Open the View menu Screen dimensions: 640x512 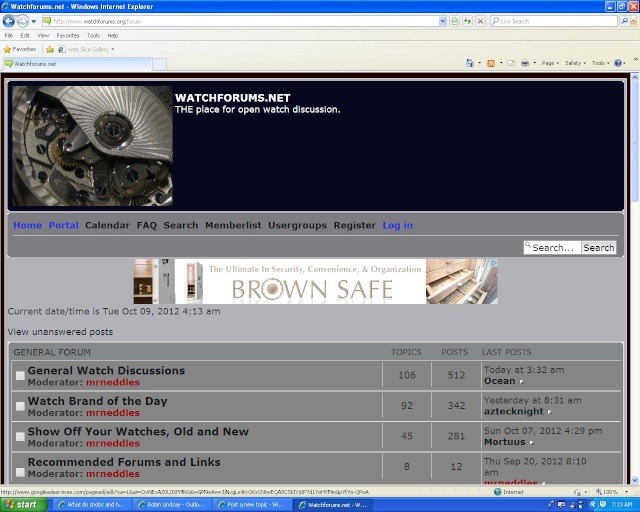pos(43,36)
